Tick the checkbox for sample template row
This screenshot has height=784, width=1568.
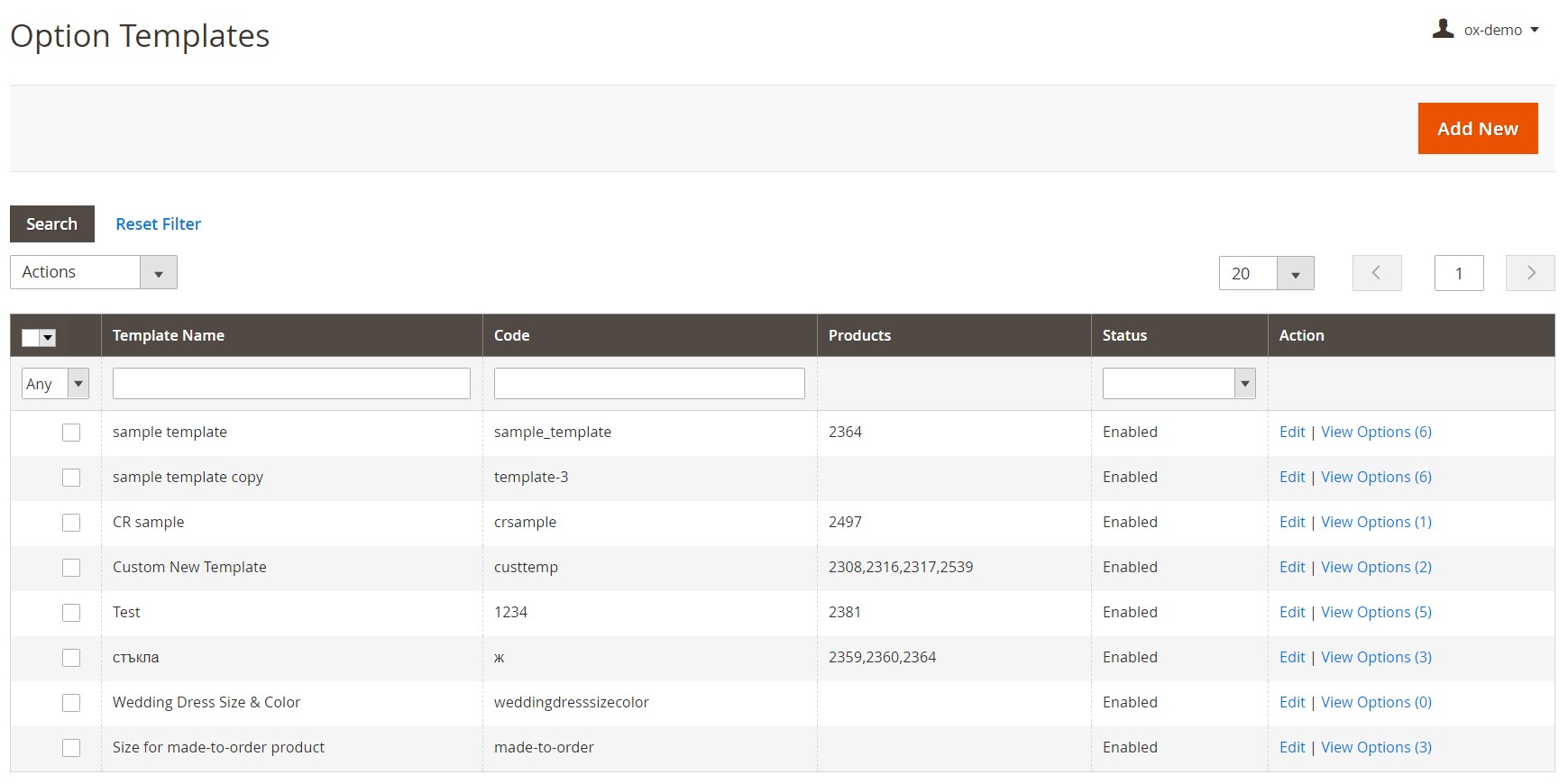click(71, 433)
